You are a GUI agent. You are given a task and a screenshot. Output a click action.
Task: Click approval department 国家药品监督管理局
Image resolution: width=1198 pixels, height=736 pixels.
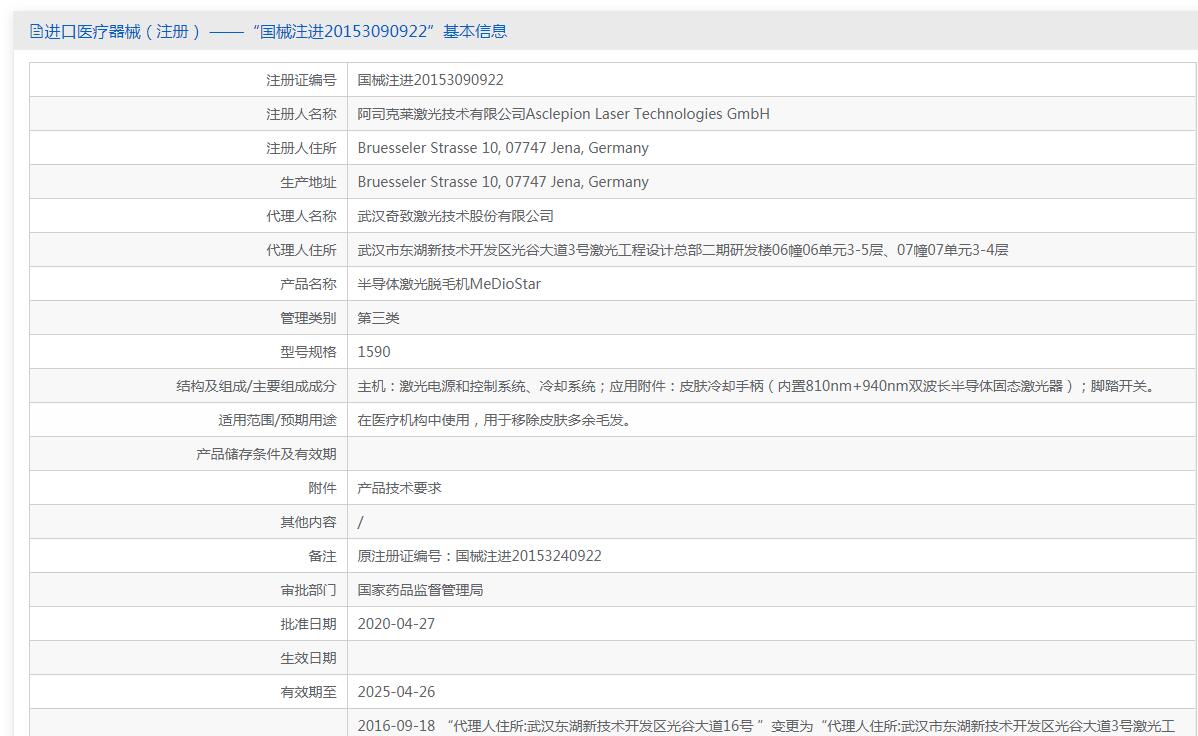point(420,590)
